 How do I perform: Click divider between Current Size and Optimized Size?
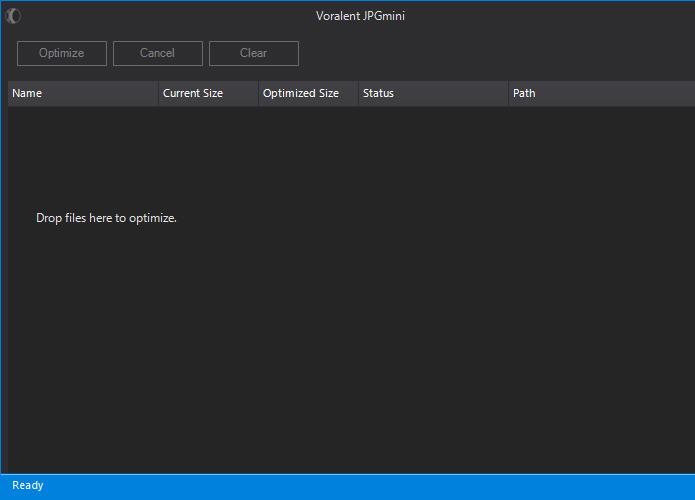pos(258,93)
